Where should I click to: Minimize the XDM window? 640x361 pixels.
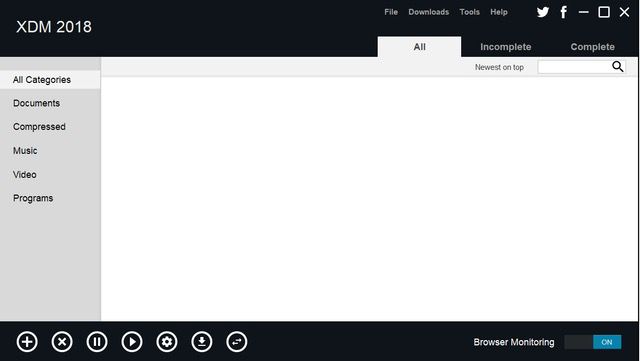(x=584, y=12)
